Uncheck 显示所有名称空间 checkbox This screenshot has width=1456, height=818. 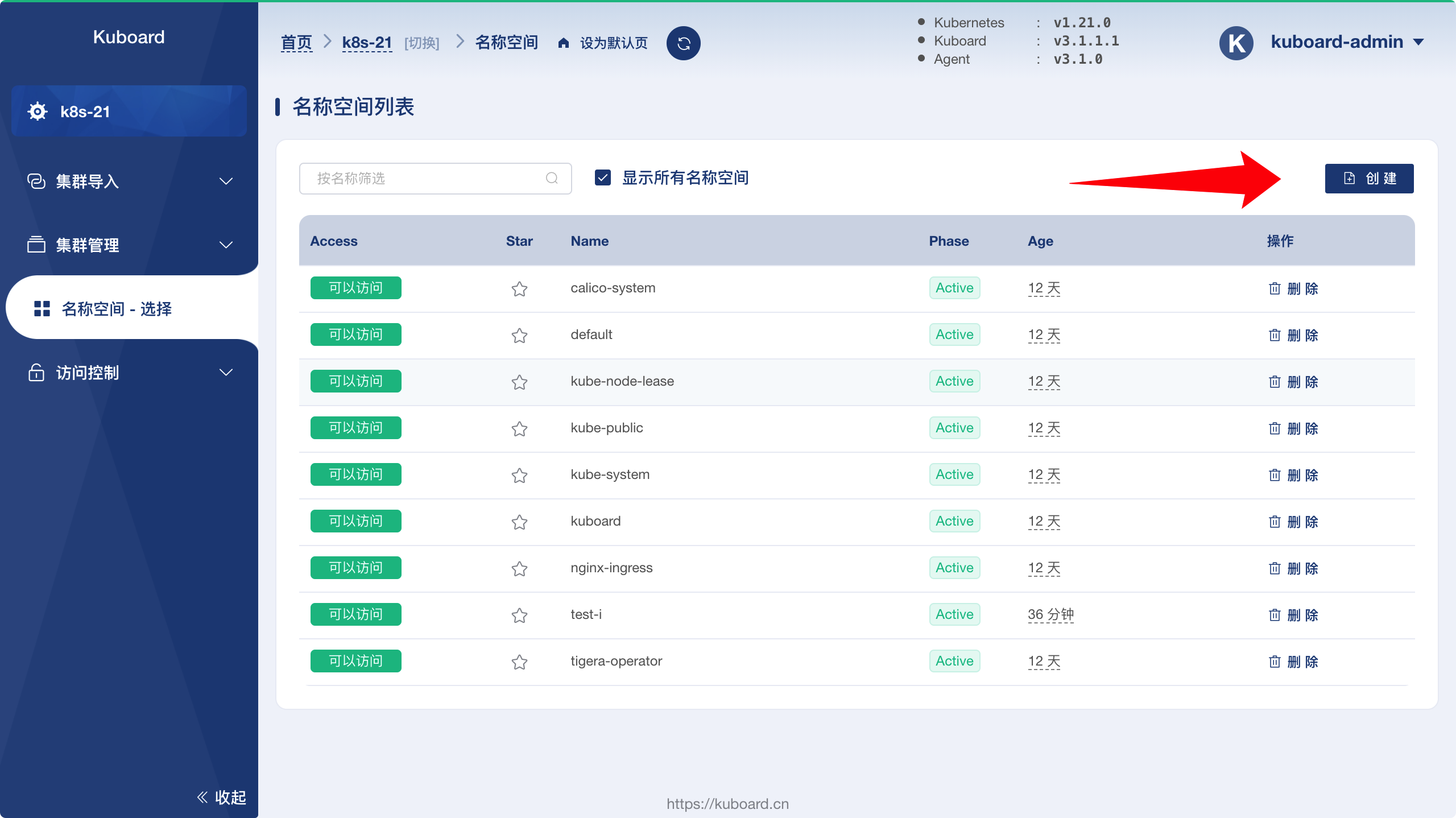(x=603, y=178)
